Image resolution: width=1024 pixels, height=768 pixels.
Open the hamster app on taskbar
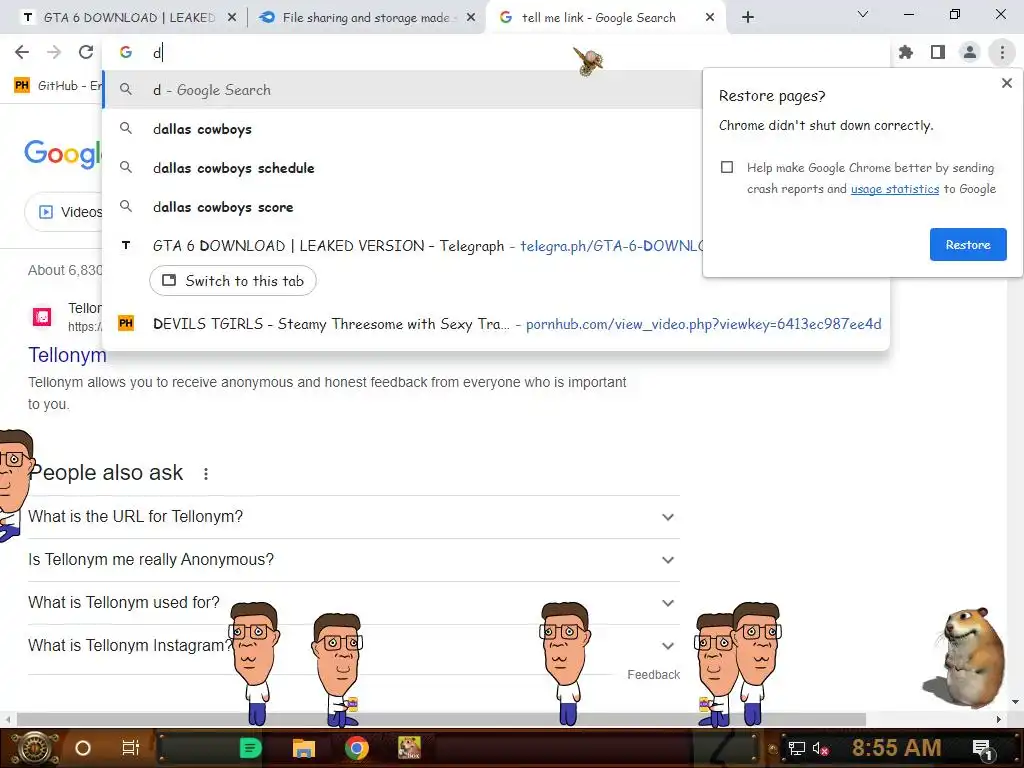tap(409, 748)
